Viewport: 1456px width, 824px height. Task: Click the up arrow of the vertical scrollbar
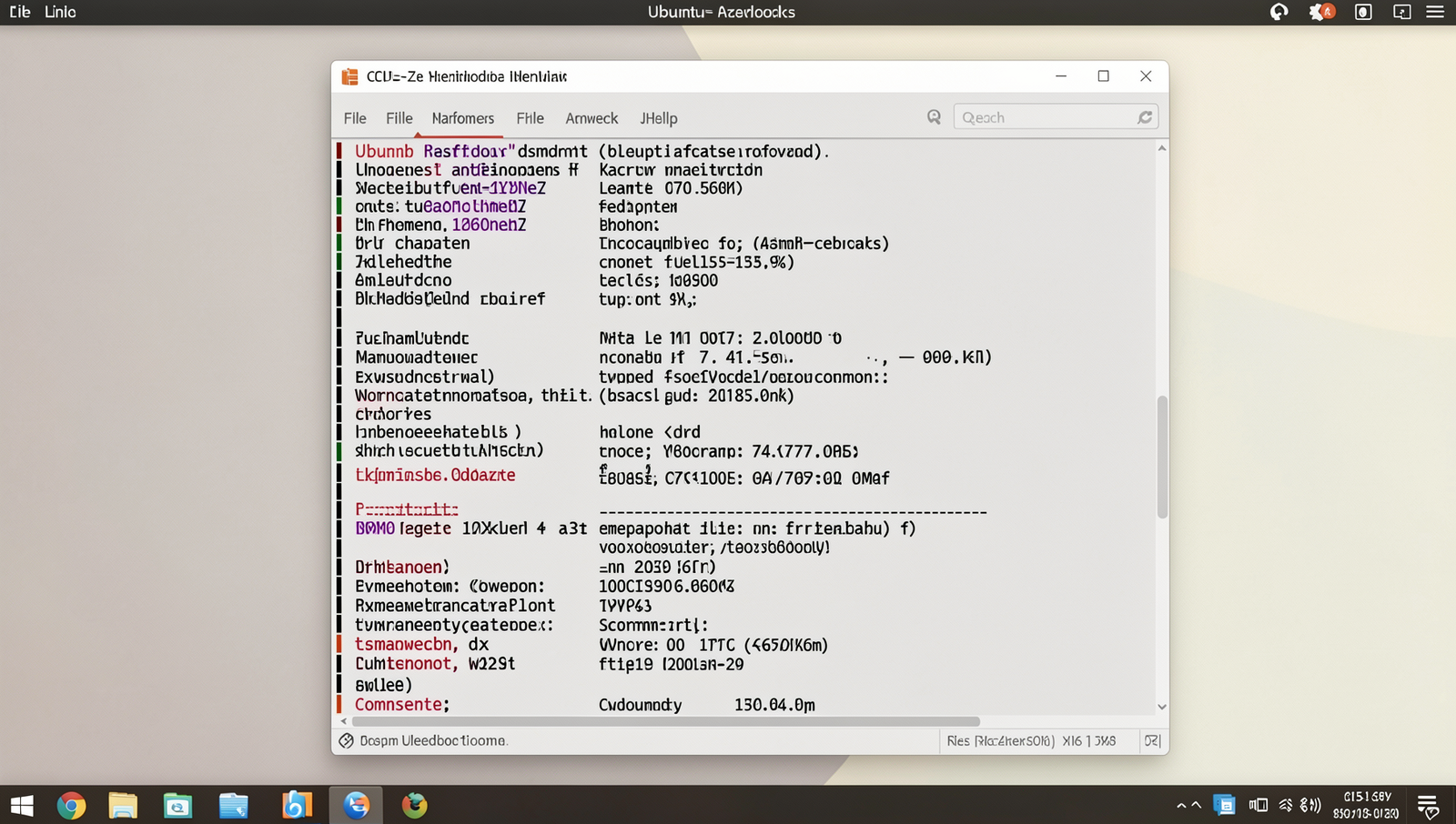pyautogui.click(x=1162, y=148)
